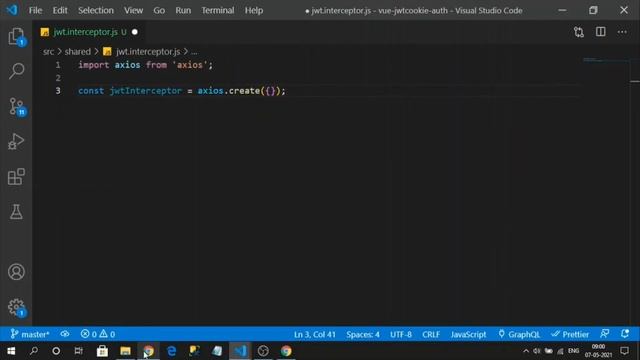The height and width of the screenshot is (360, 640).
Task: Open the Source Control view
Action: pos(16,107)
